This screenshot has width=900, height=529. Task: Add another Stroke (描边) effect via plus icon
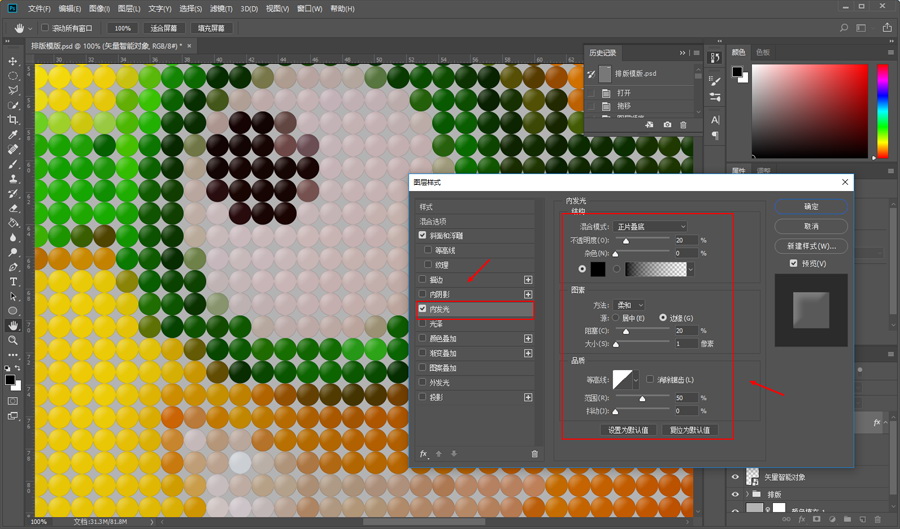528,279
